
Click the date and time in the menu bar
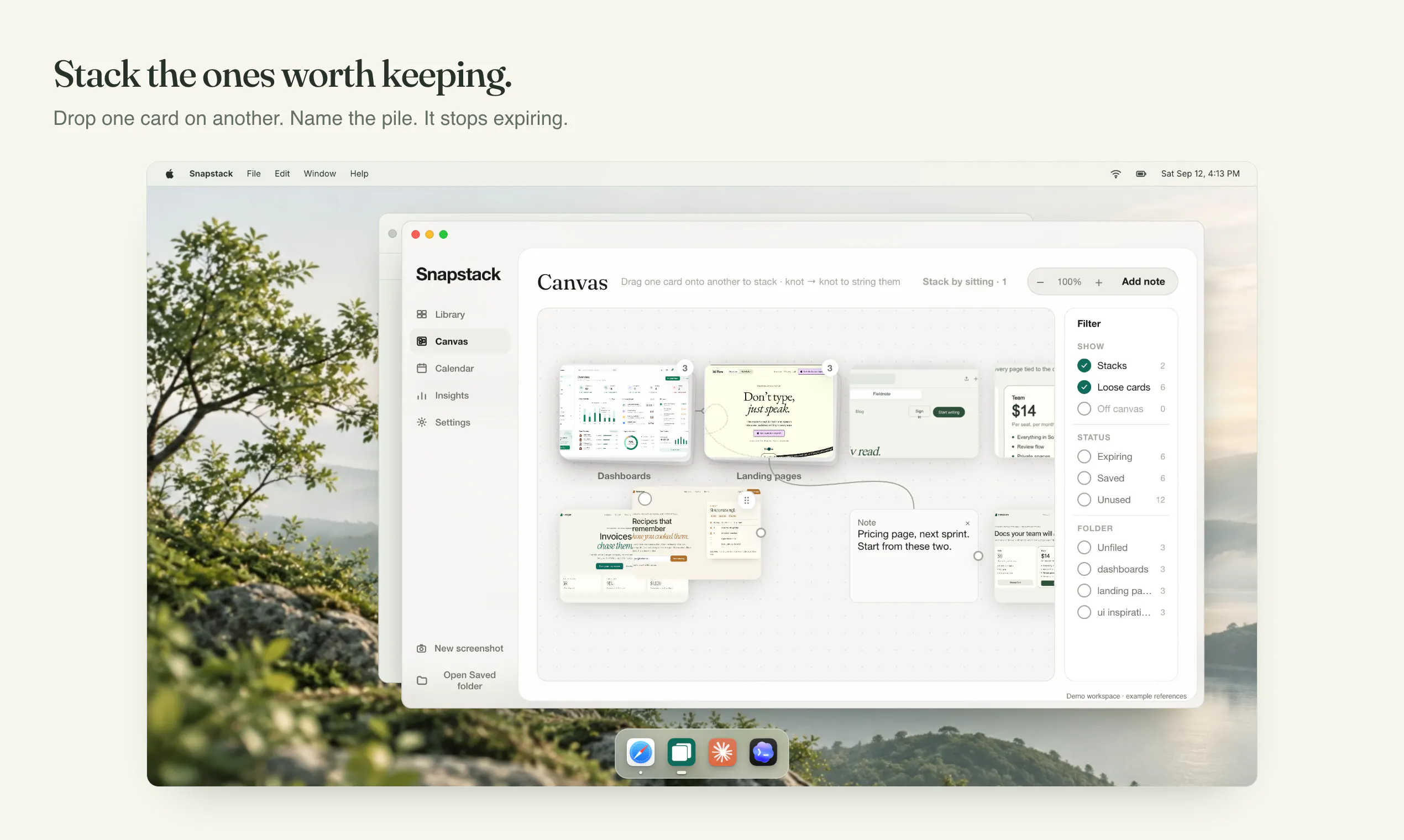click(1200, 174)
